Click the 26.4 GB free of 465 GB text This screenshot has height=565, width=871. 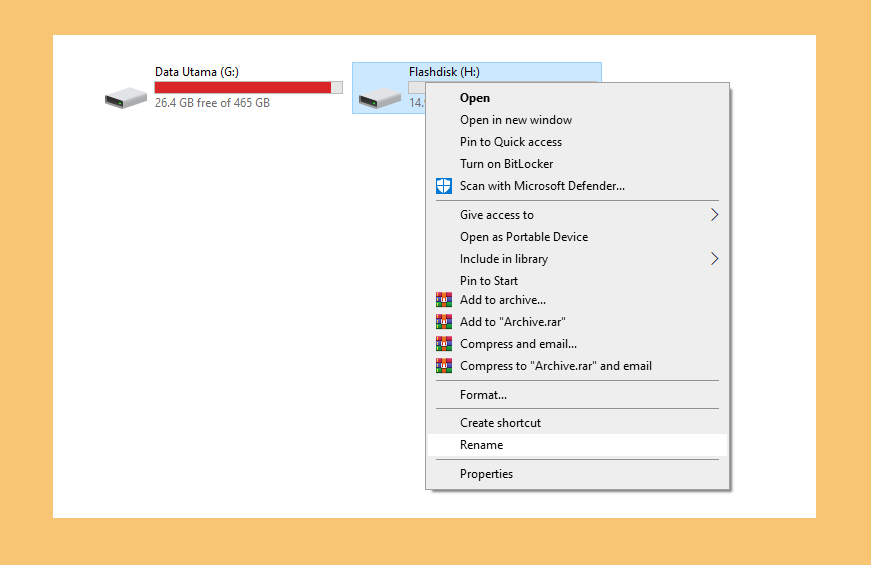pos(212,103)
